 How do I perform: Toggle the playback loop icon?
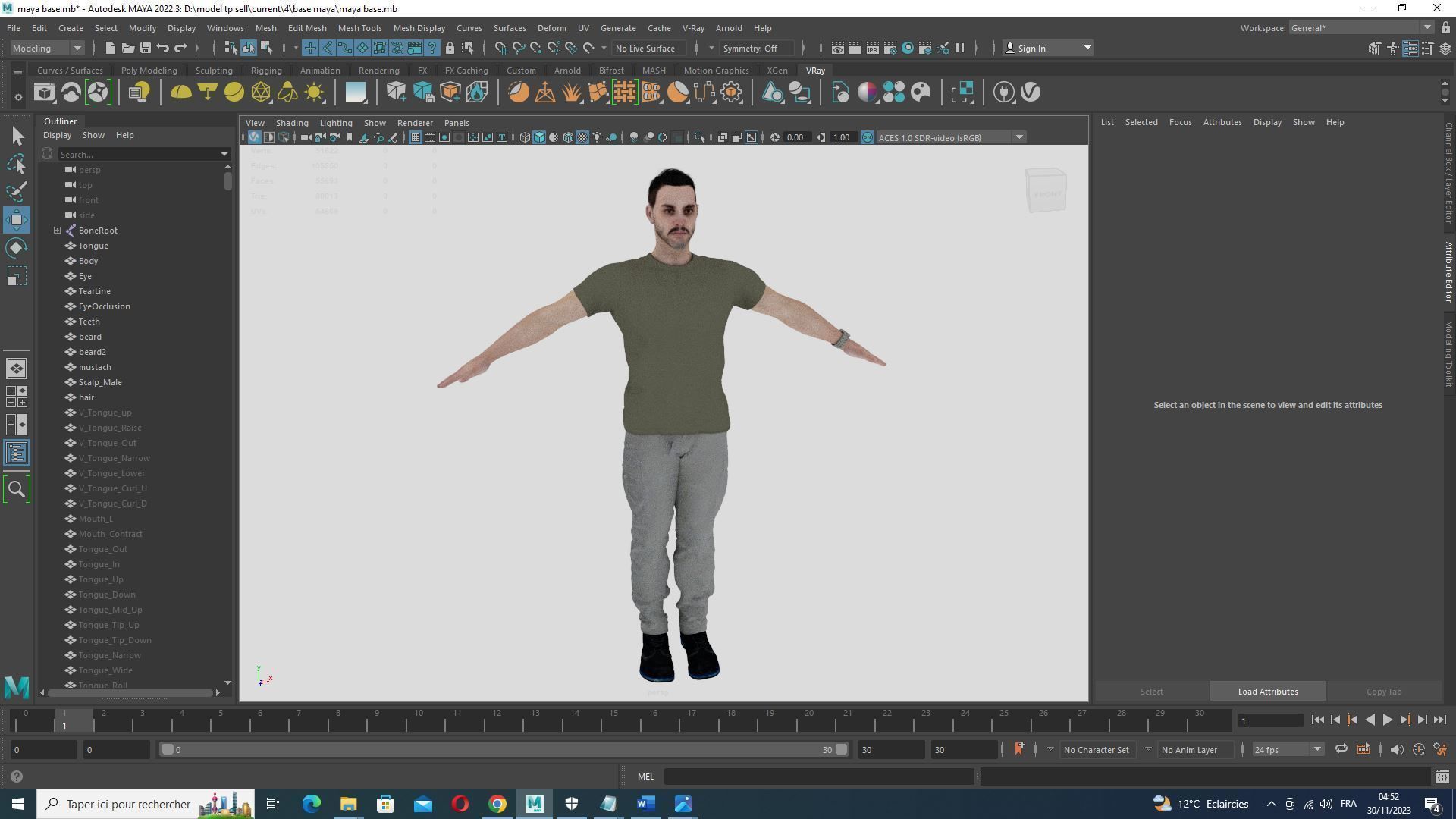coord(1341,749)
